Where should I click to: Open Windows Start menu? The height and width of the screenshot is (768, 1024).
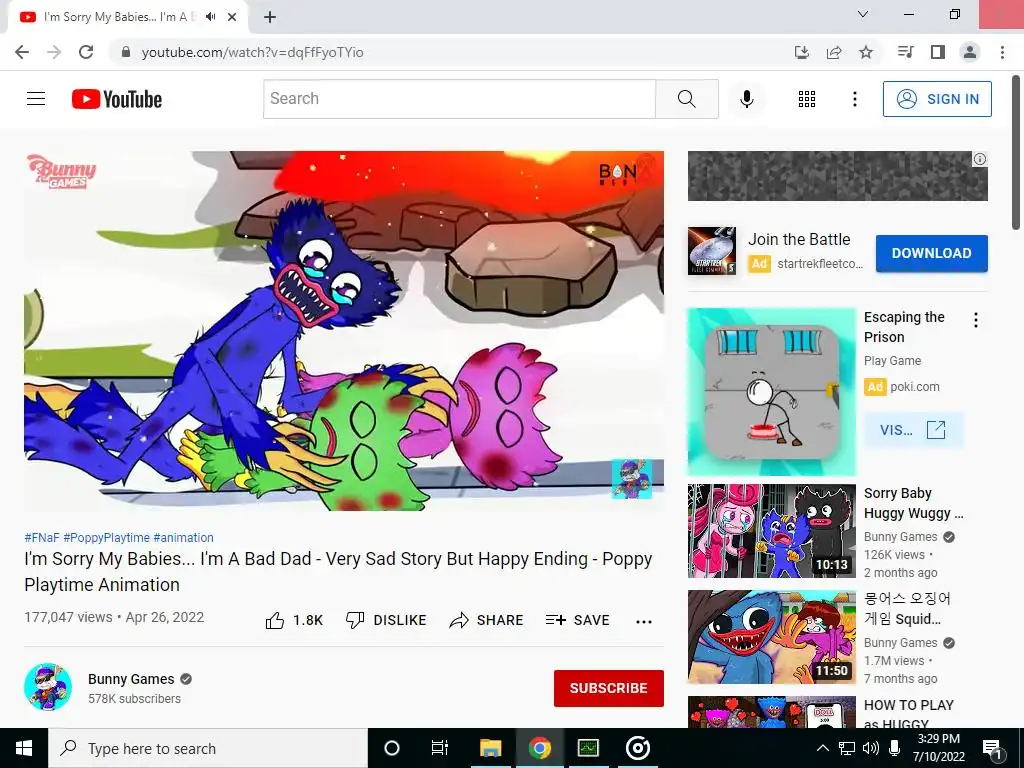(24, 748)
